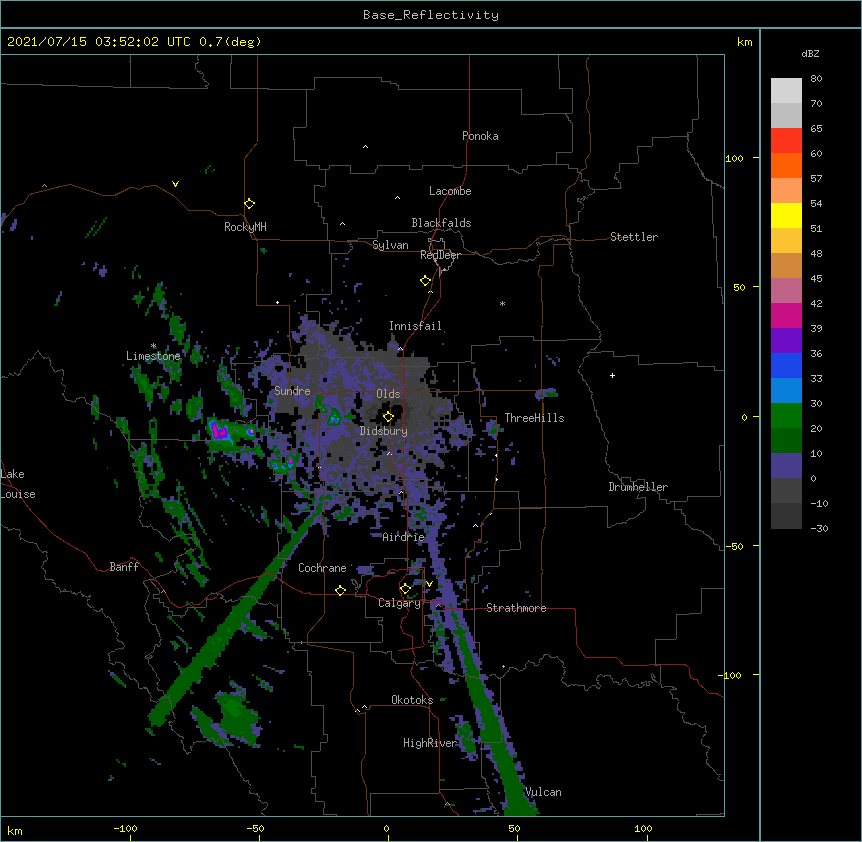Click the Banff label
This screenshot has height=842, width=862.
(x=124, y=567)
